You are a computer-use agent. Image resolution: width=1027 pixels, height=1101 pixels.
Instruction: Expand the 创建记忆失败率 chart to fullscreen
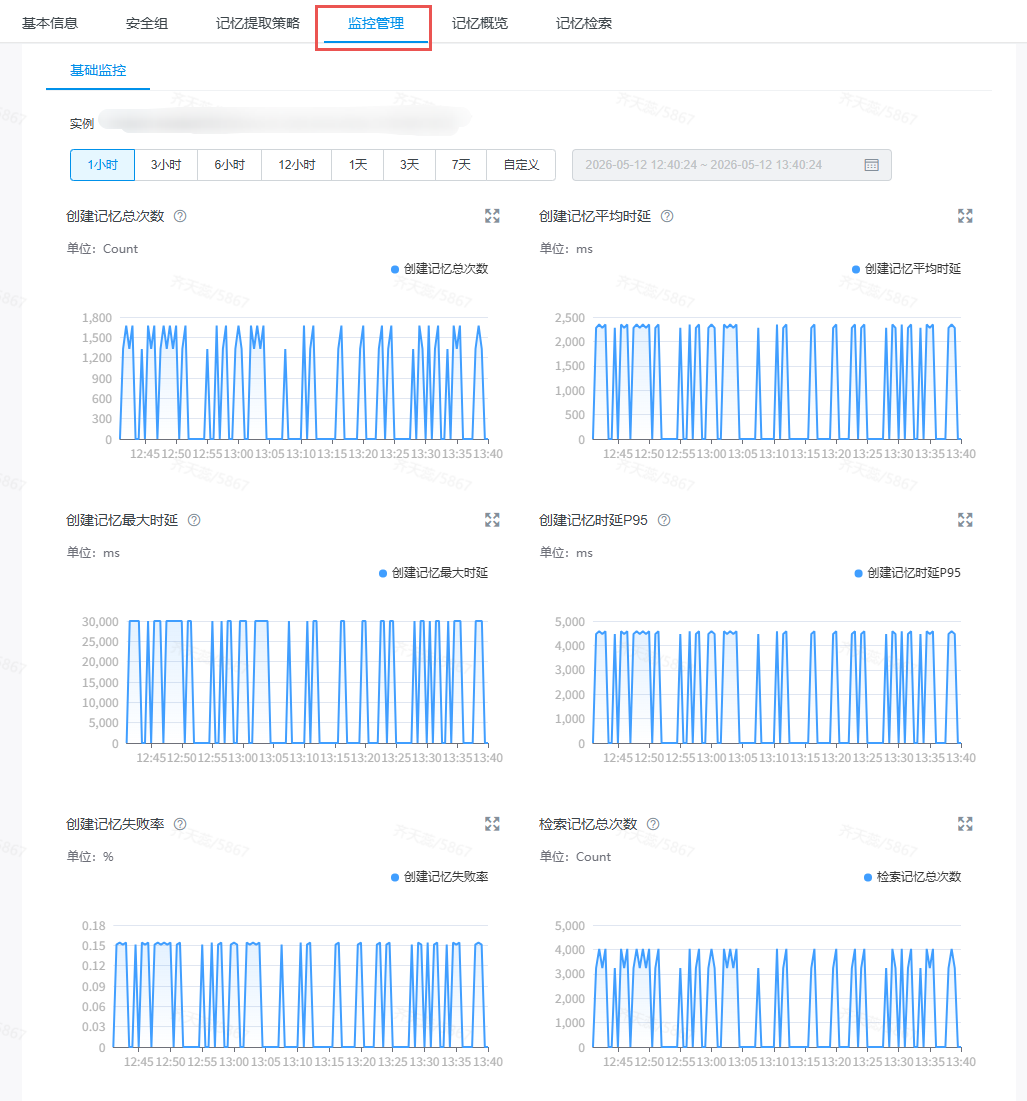coord(492,824)
